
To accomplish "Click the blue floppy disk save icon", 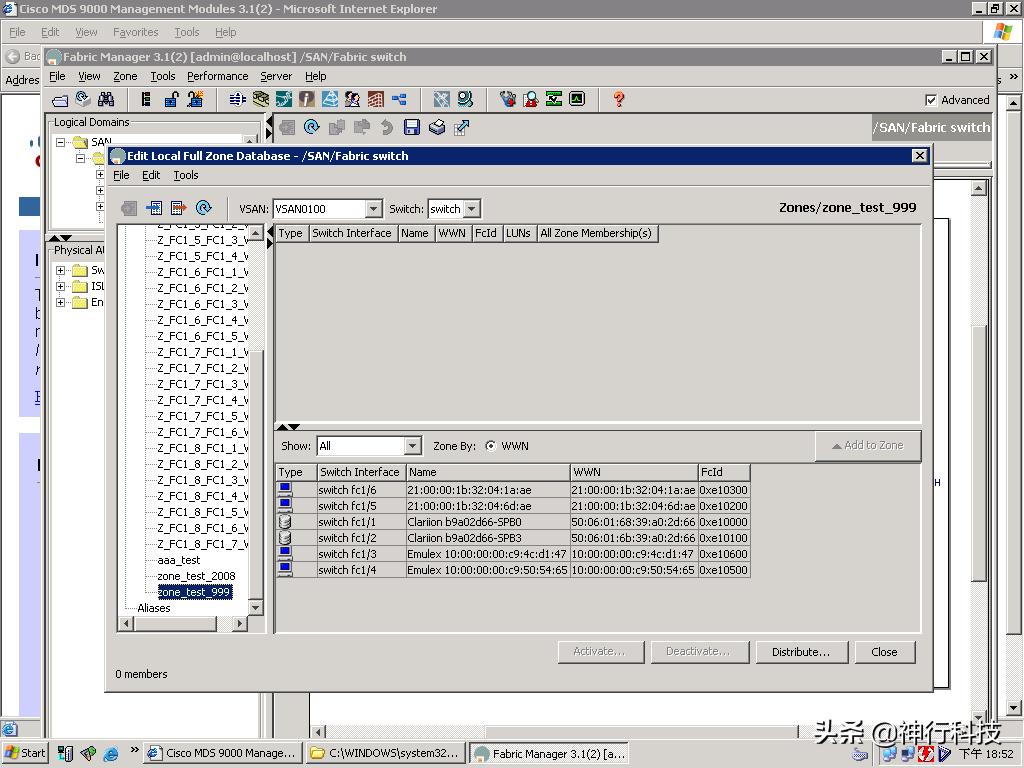I will (x=411, y=127).
